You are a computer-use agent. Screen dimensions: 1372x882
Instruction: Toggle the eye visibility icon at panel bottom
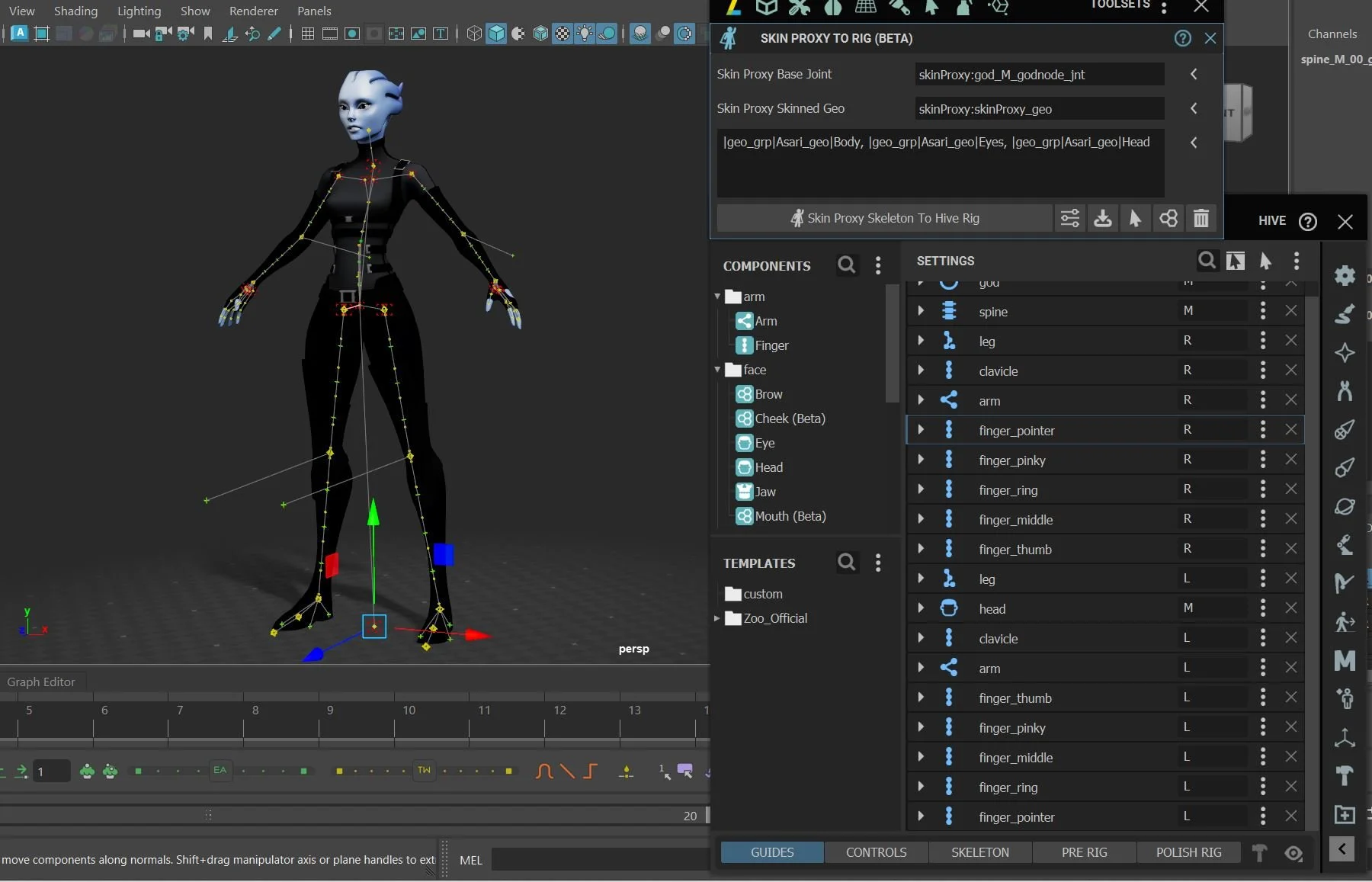coord(1293,853)
